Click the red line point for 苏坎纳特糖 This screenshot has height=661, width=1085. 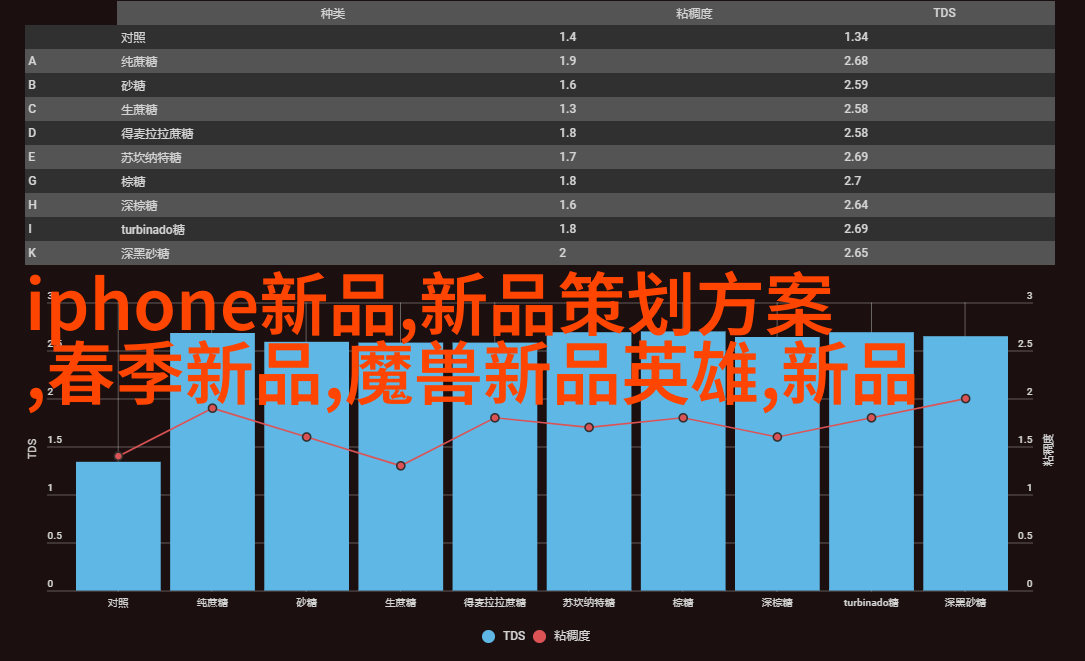point(589,427)
